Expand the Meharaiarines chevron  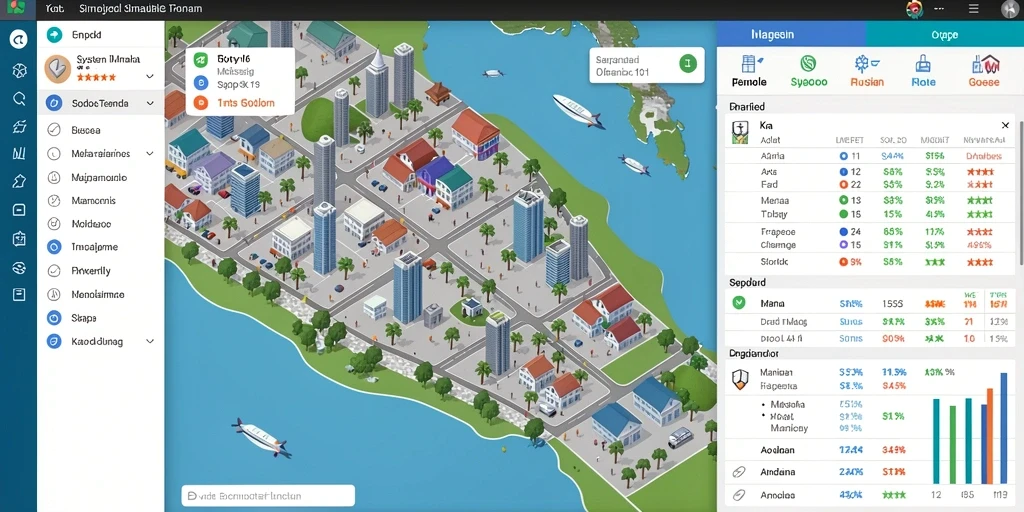point(150,153)
